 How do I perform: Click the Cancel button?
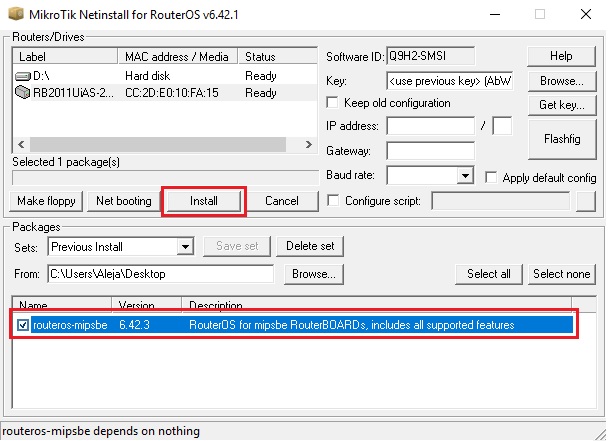282,201
